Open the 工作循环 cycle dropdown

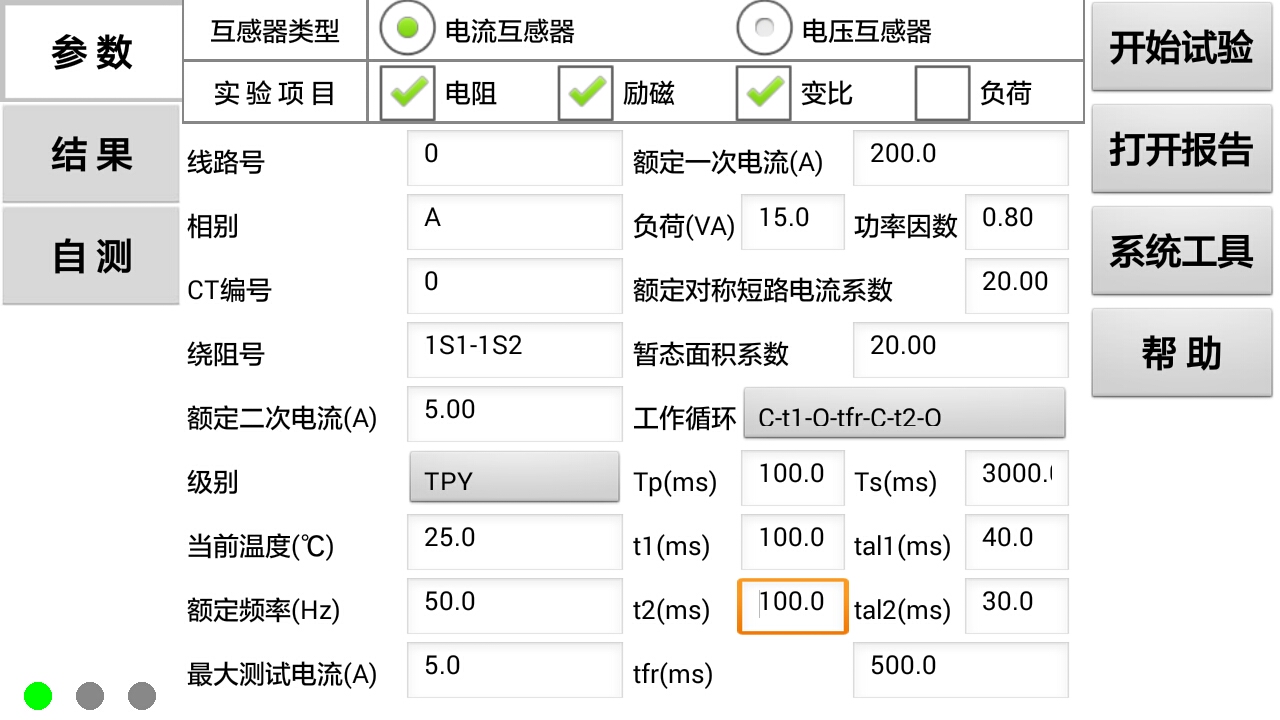coord(904,414)
